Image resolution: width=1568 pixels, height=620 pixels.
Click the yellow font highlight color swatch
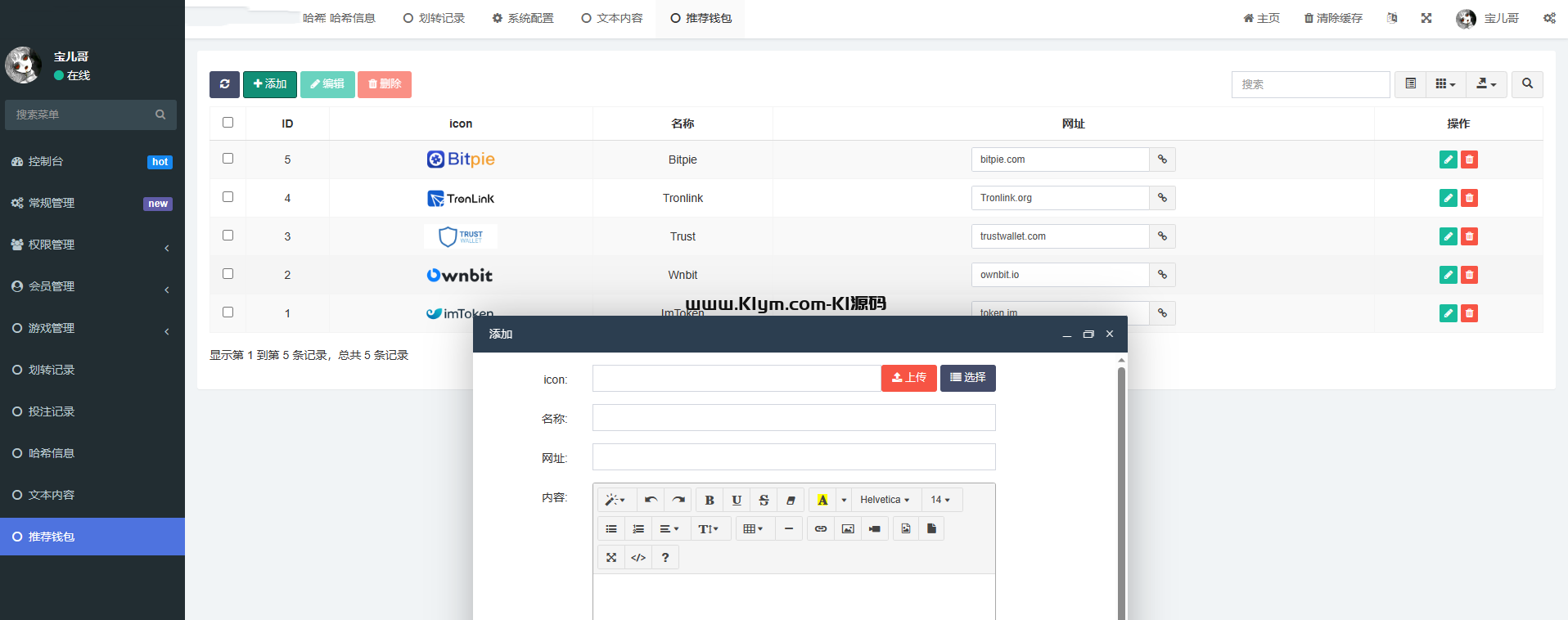[822, 500]
